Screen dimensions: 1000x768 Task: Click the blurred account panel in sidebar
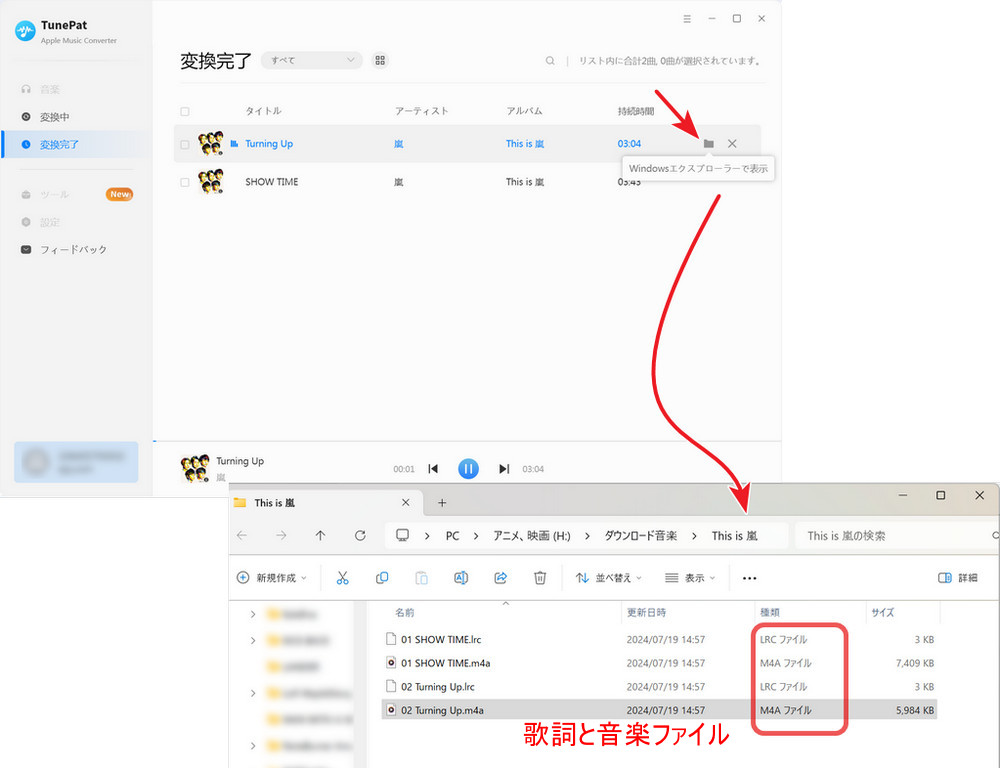pos(76,462)
